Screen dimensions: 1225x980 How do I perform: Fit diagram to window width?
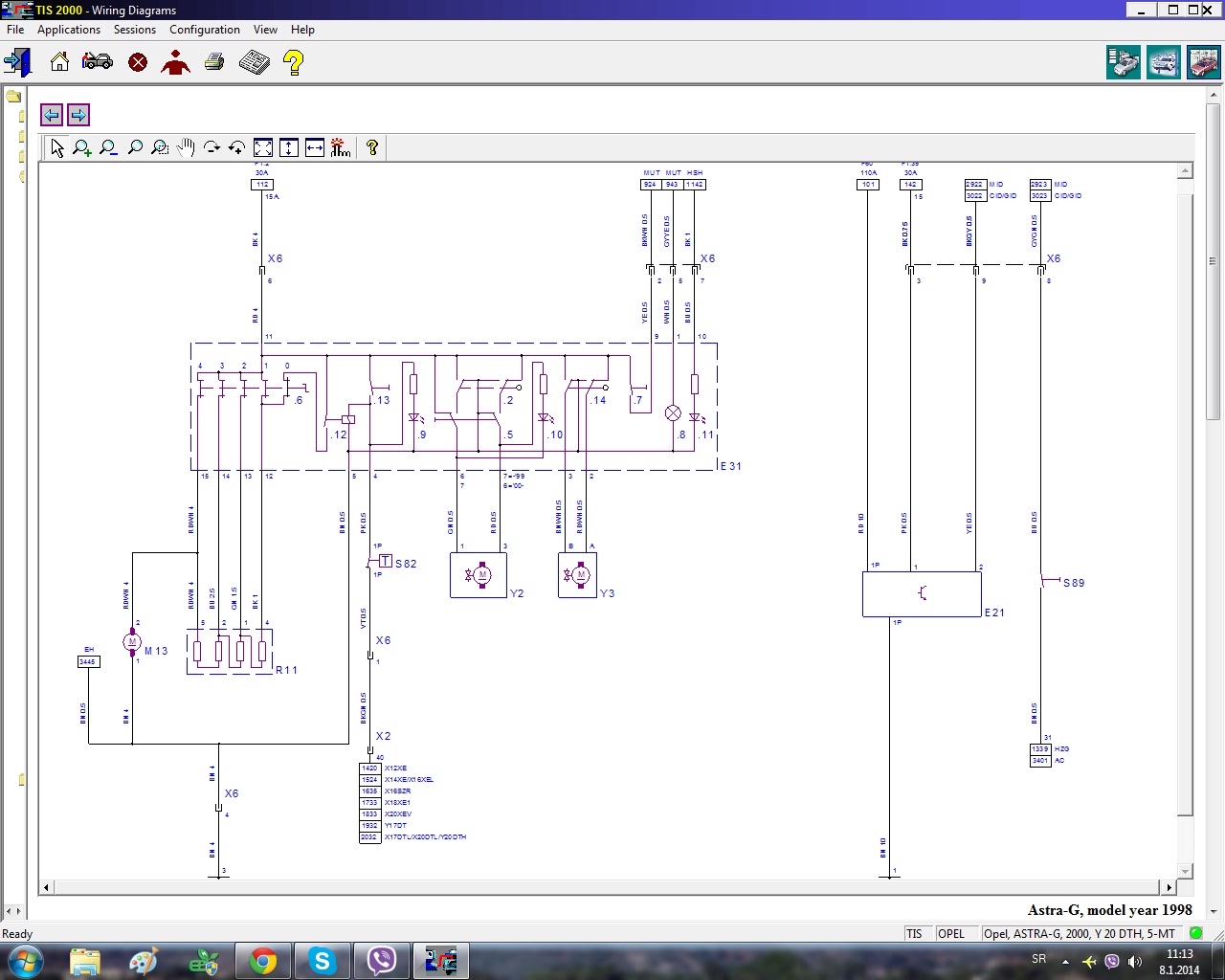pos(315,147)
